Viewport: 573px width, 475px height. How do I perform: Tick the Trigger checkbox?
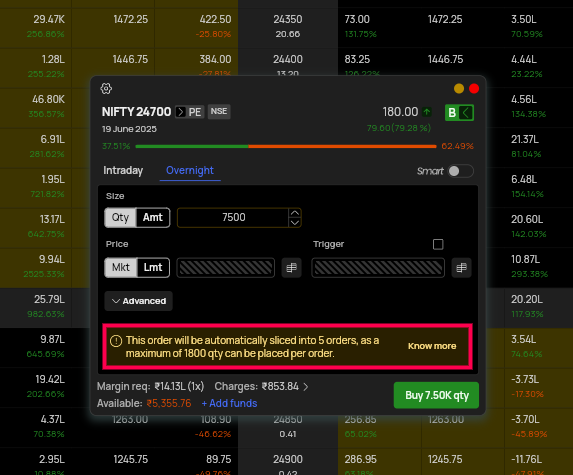coord(438,244)
